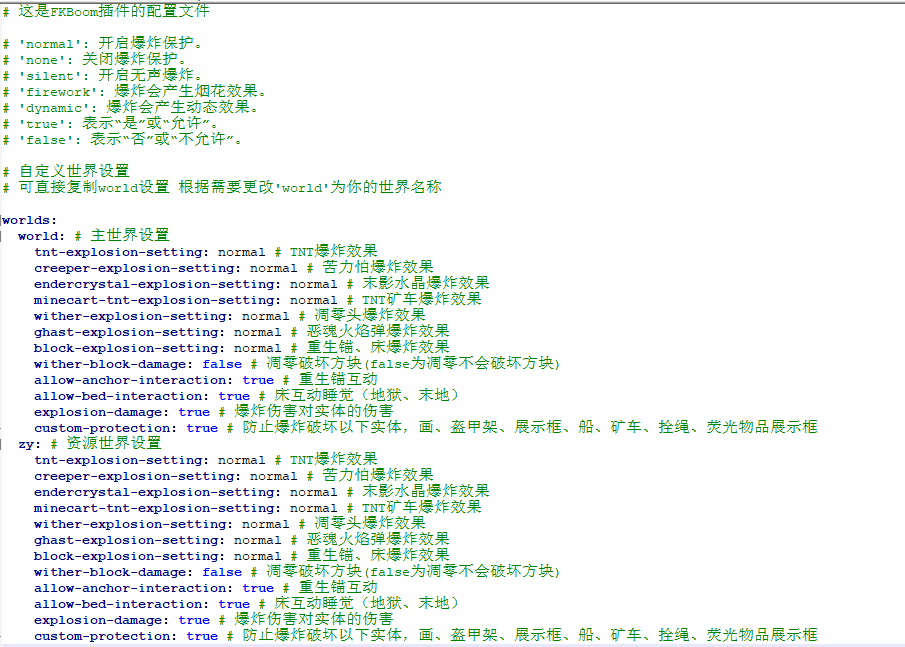Click the "'false': 表示“否”或“不允许”" comment line
This screenshot has width=905, height=647.
pos(122,140)
